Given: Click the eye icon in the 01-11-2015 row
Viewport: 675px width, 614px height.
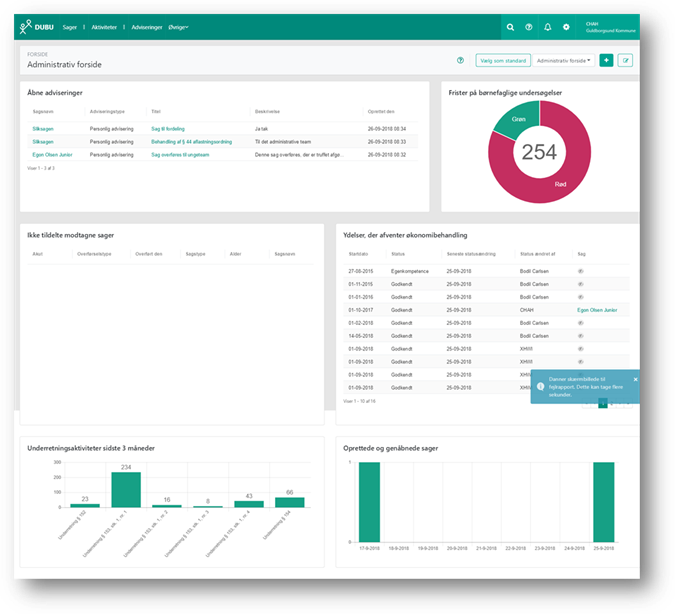Looking at the screenshot, I should coord(582,284).
